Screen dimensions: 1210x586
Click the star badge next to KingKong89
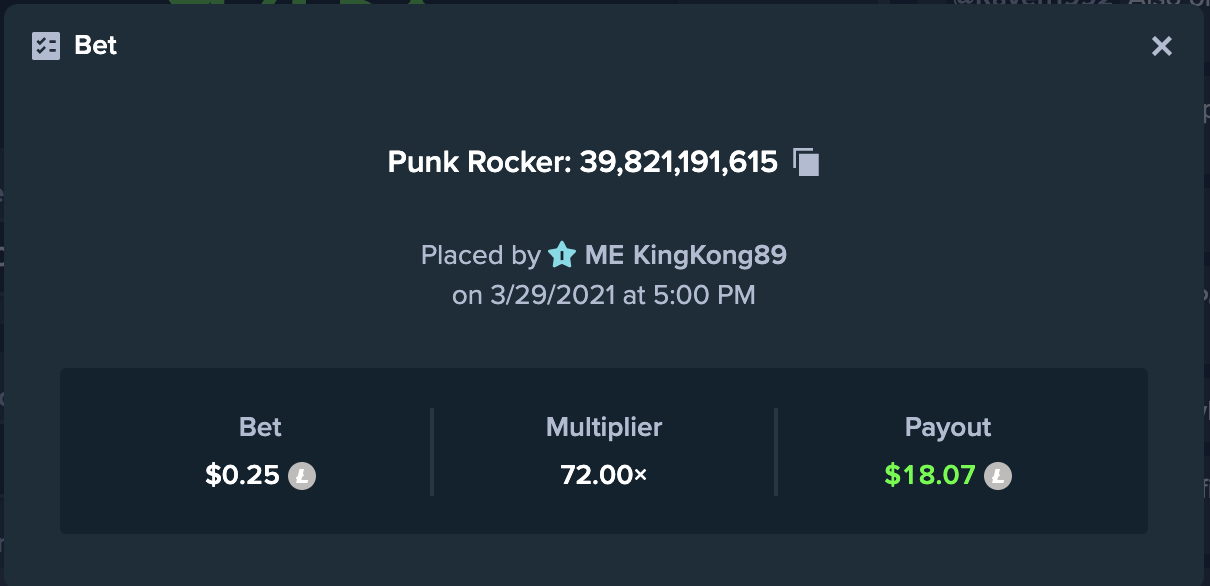pyautogui.click(x=561, y=256)
